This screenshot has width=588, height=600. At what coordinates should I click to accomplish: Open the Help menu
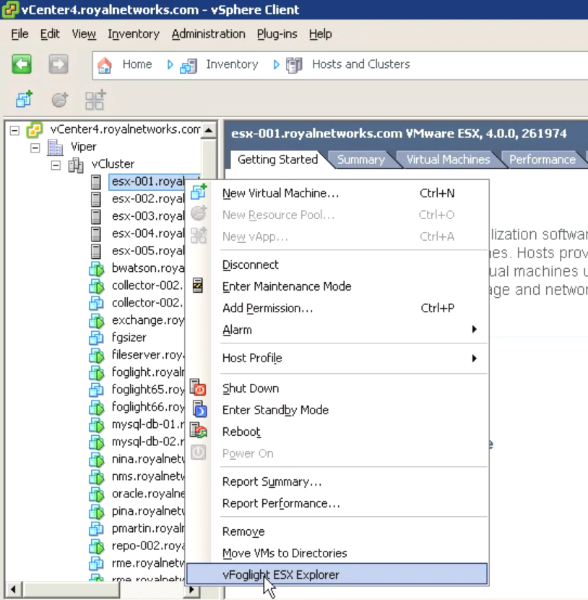click(321, 34)
